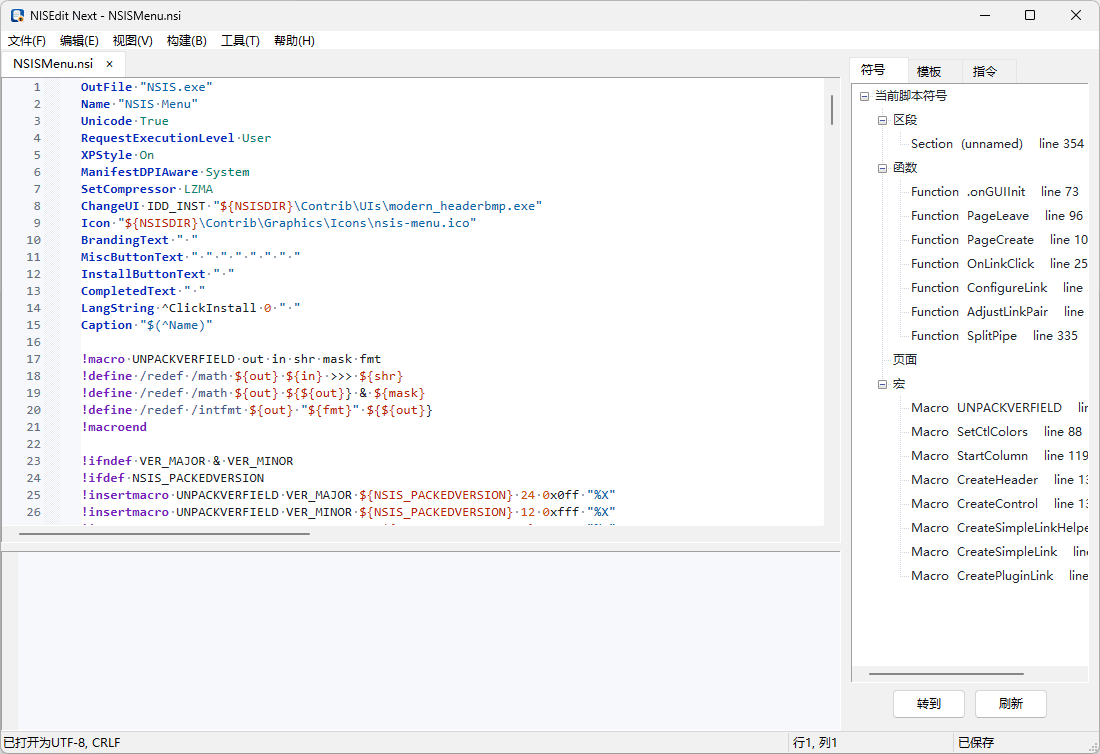Collapse the 宏 tree group
Viewport: 1100px width, 754px height.
[883, 384]
